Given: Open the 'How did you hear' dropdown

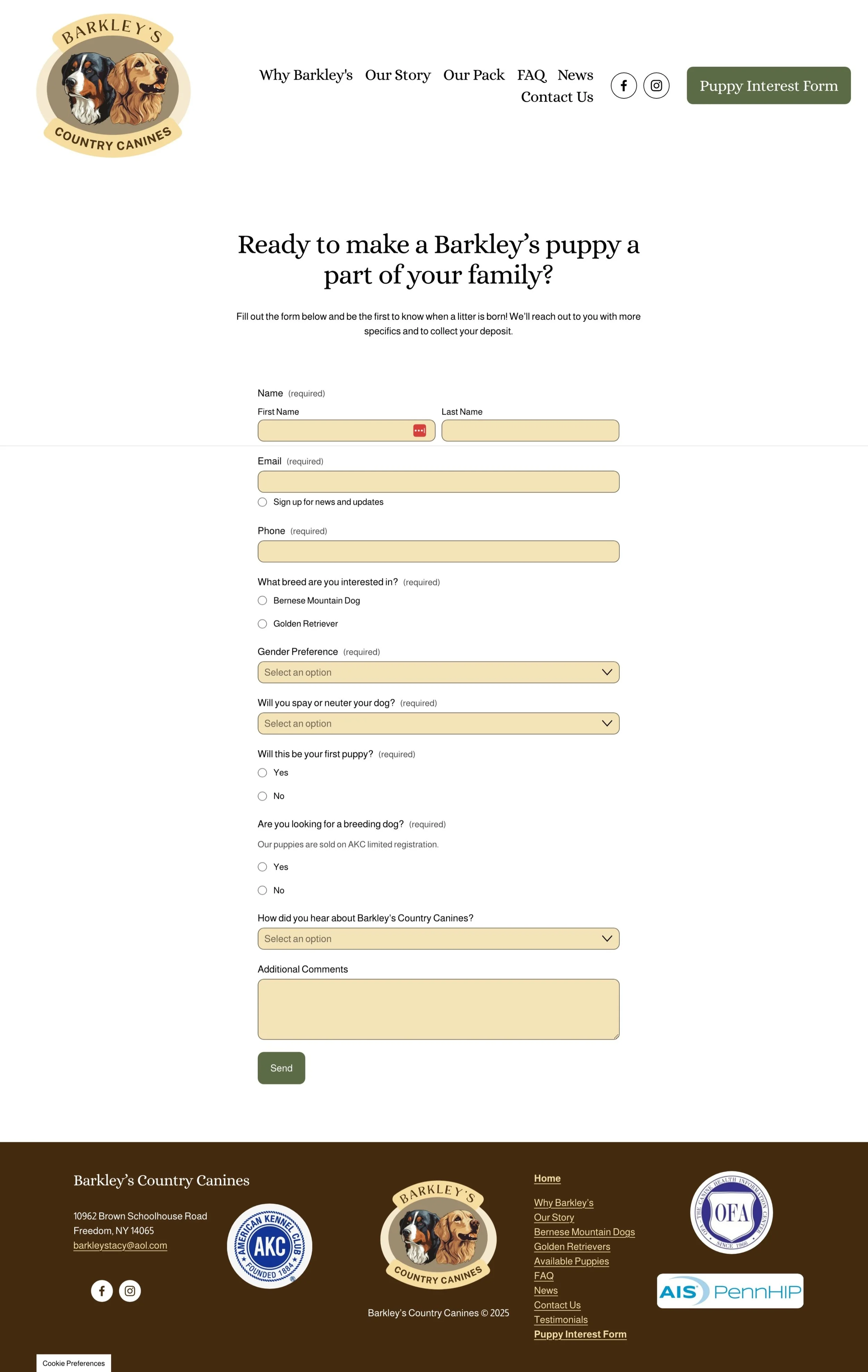Looking at the screenshot, I should [438, 939].
